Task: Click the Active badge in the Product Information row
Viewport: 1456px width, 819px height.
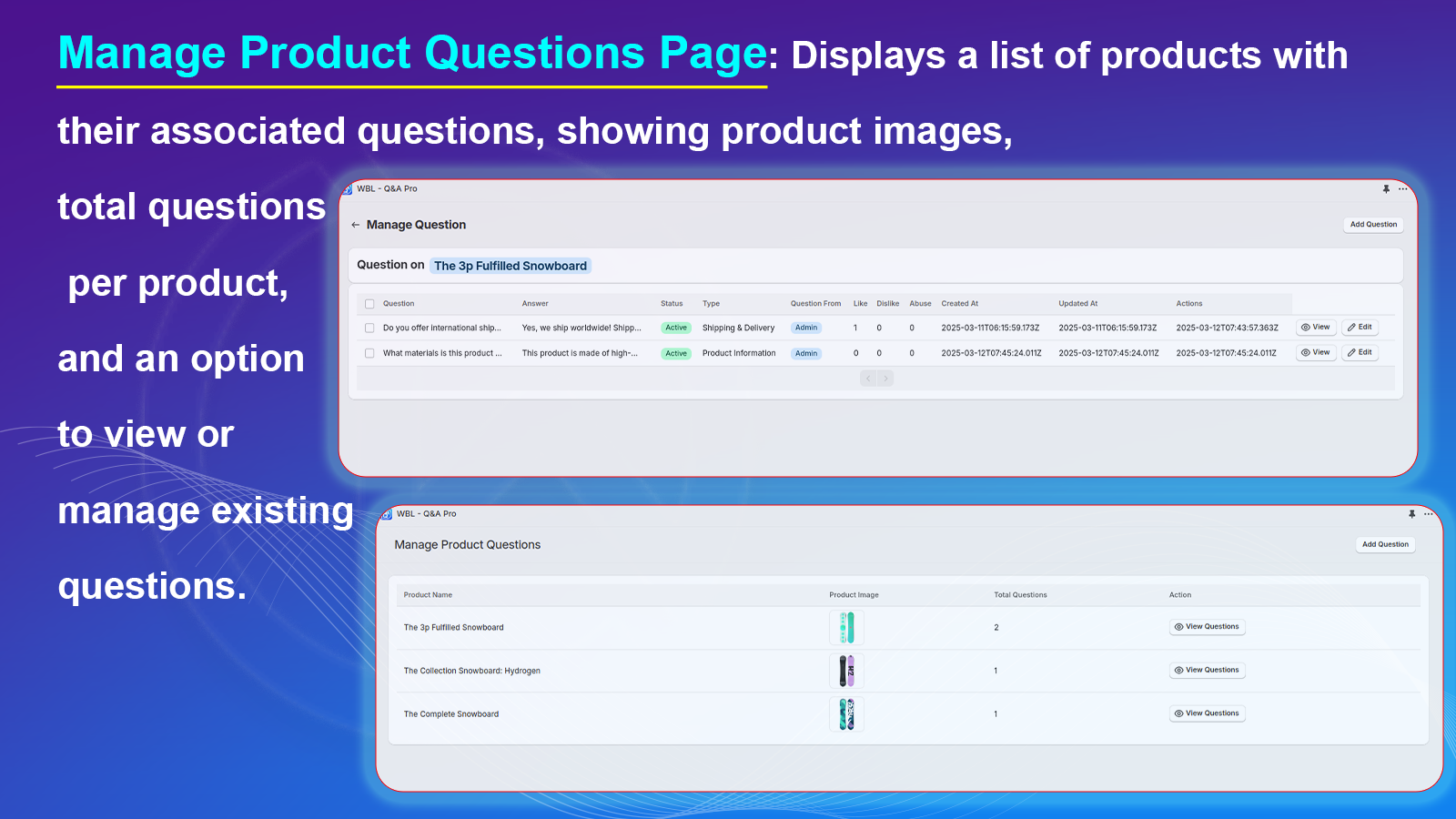Action: pos(676,353)
